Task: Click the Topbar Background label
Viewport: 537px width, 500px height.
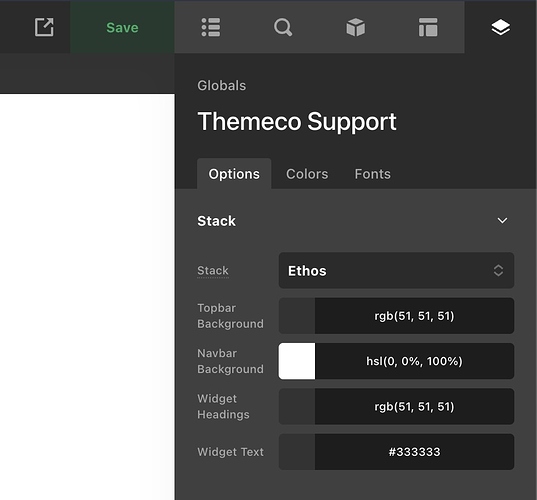Action: pos(230,316)
